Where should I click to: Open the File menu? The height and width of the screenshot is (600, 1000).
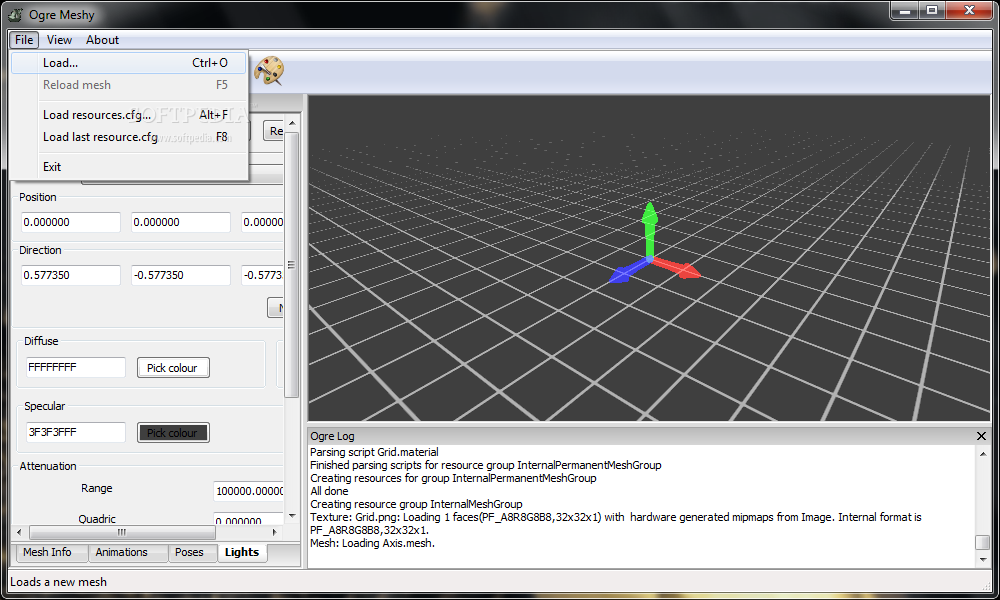[24, 40]
